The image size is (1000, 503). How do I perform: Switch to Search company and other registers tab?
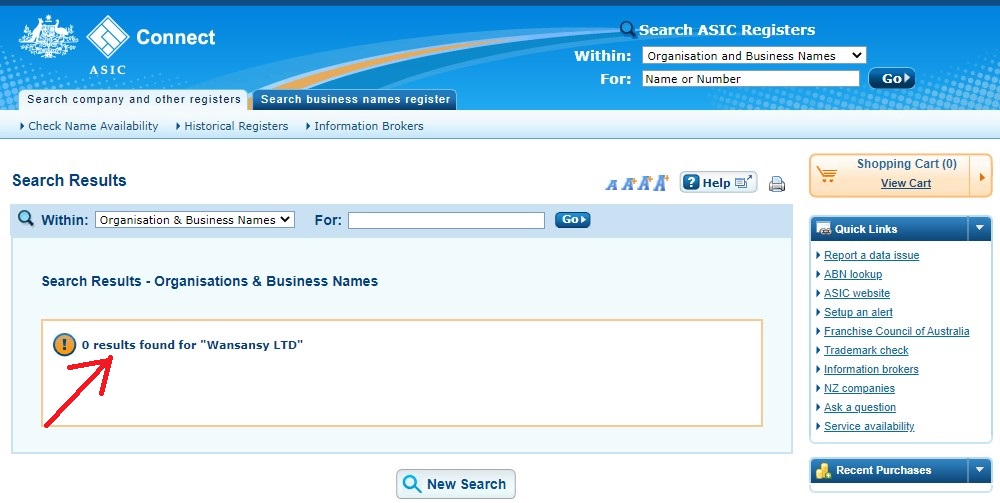click(134, 99)
